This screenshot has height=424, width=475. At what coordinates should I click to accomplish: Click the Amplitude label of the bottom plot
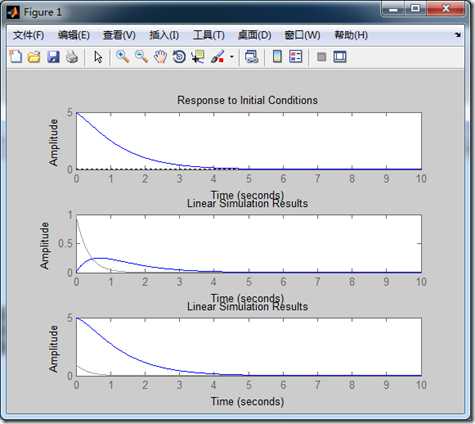click(53, 349)
